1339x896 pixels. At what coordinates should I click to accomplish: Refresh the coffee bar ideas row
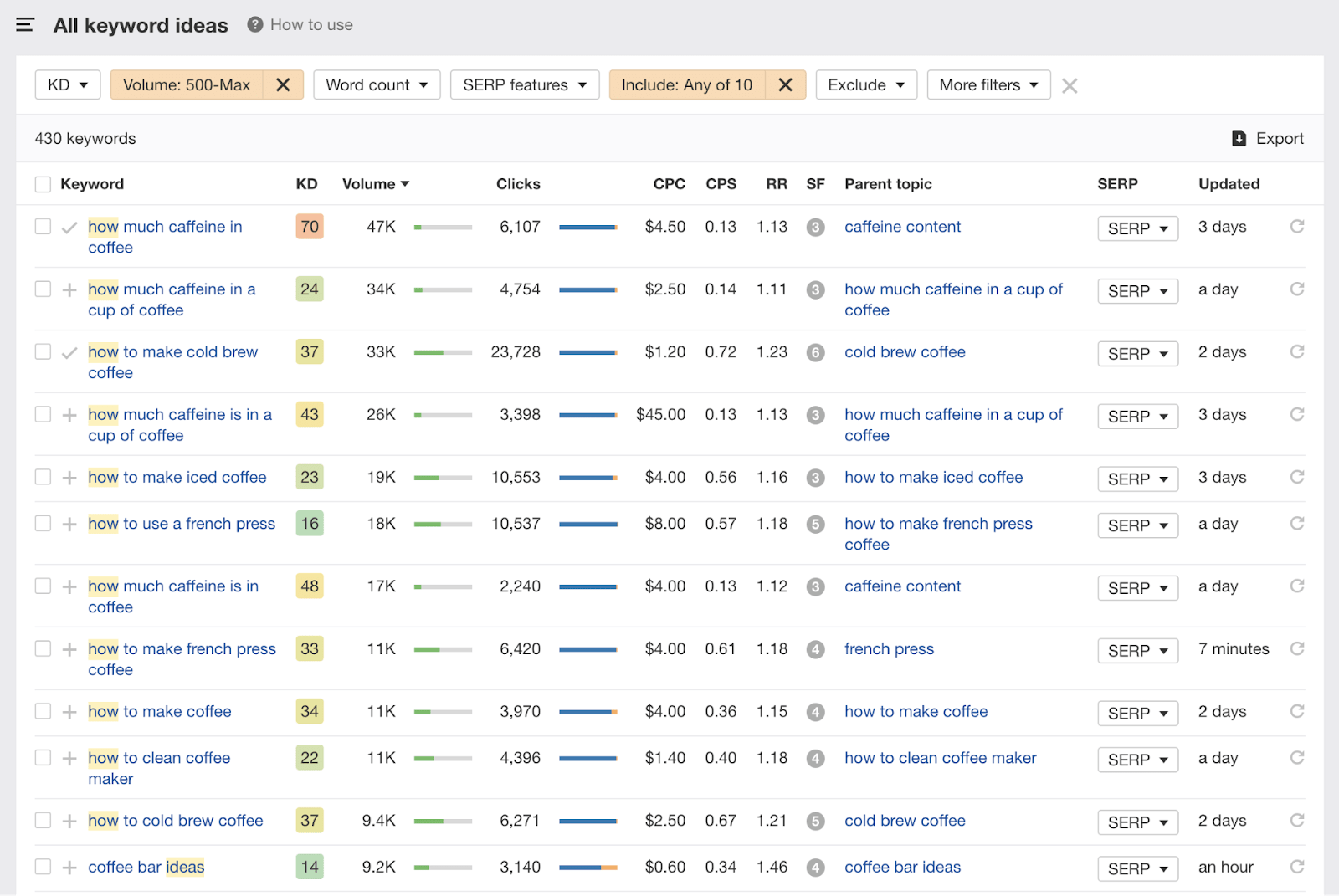coord(1296,867)
